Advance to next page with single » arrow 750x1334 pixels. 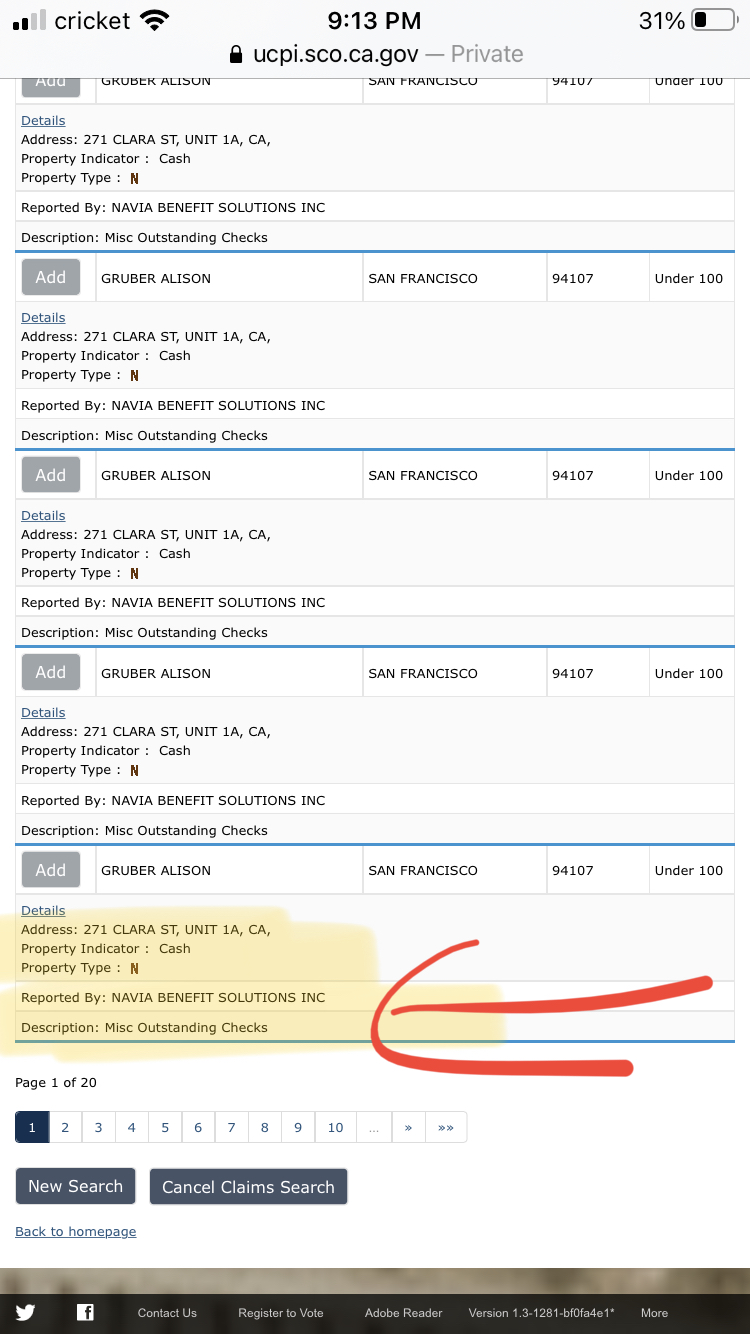[x=409, y=1127]
